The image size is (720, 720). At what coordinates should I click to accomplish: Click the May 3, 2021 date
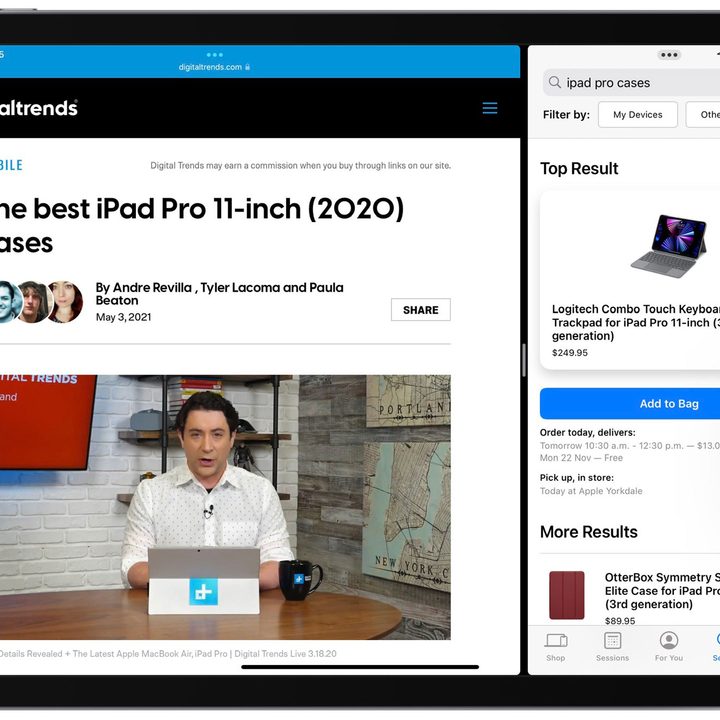123,317
